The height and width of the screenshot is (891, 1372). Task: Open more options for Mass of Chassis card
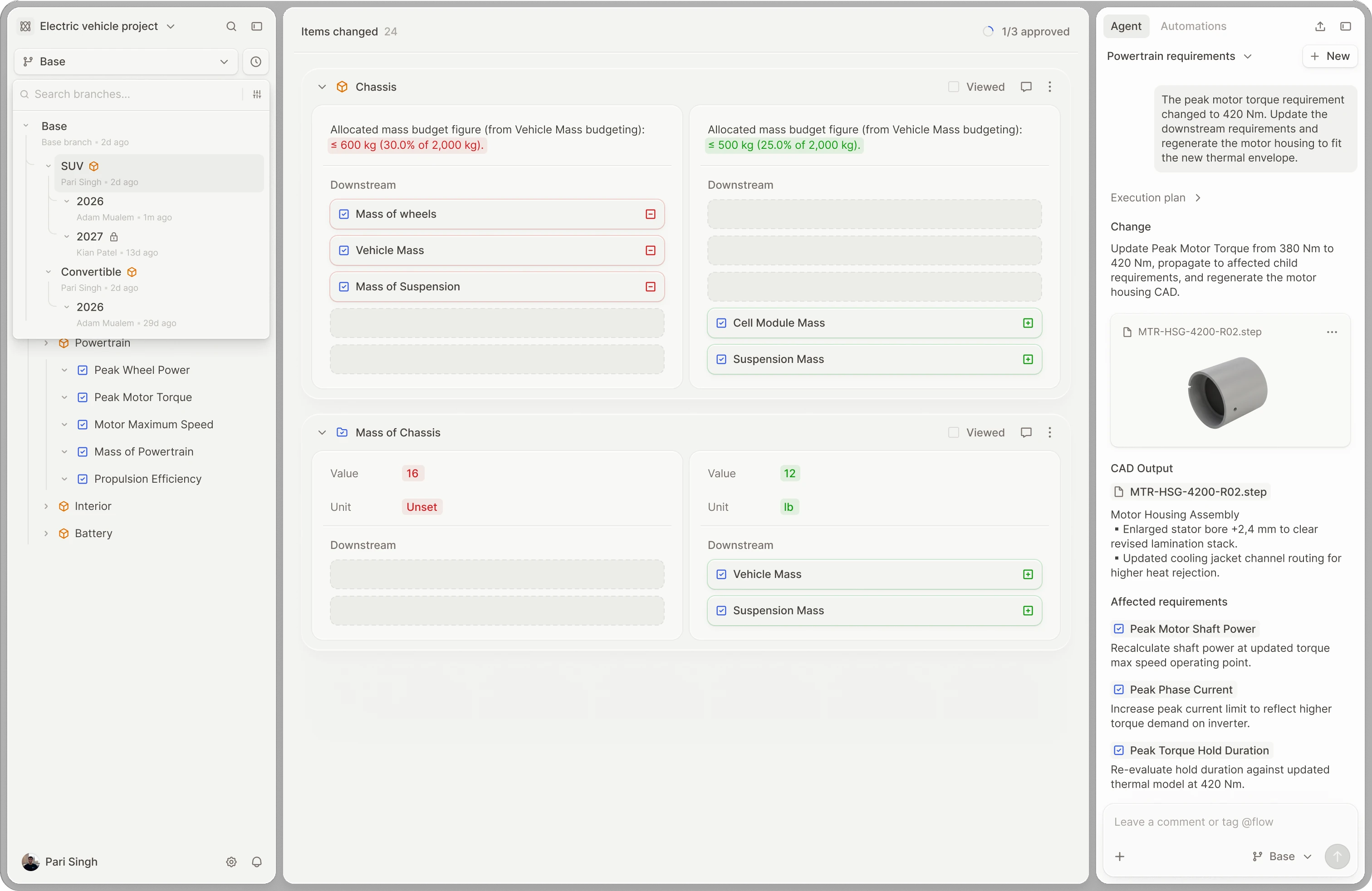point(1050,433)
